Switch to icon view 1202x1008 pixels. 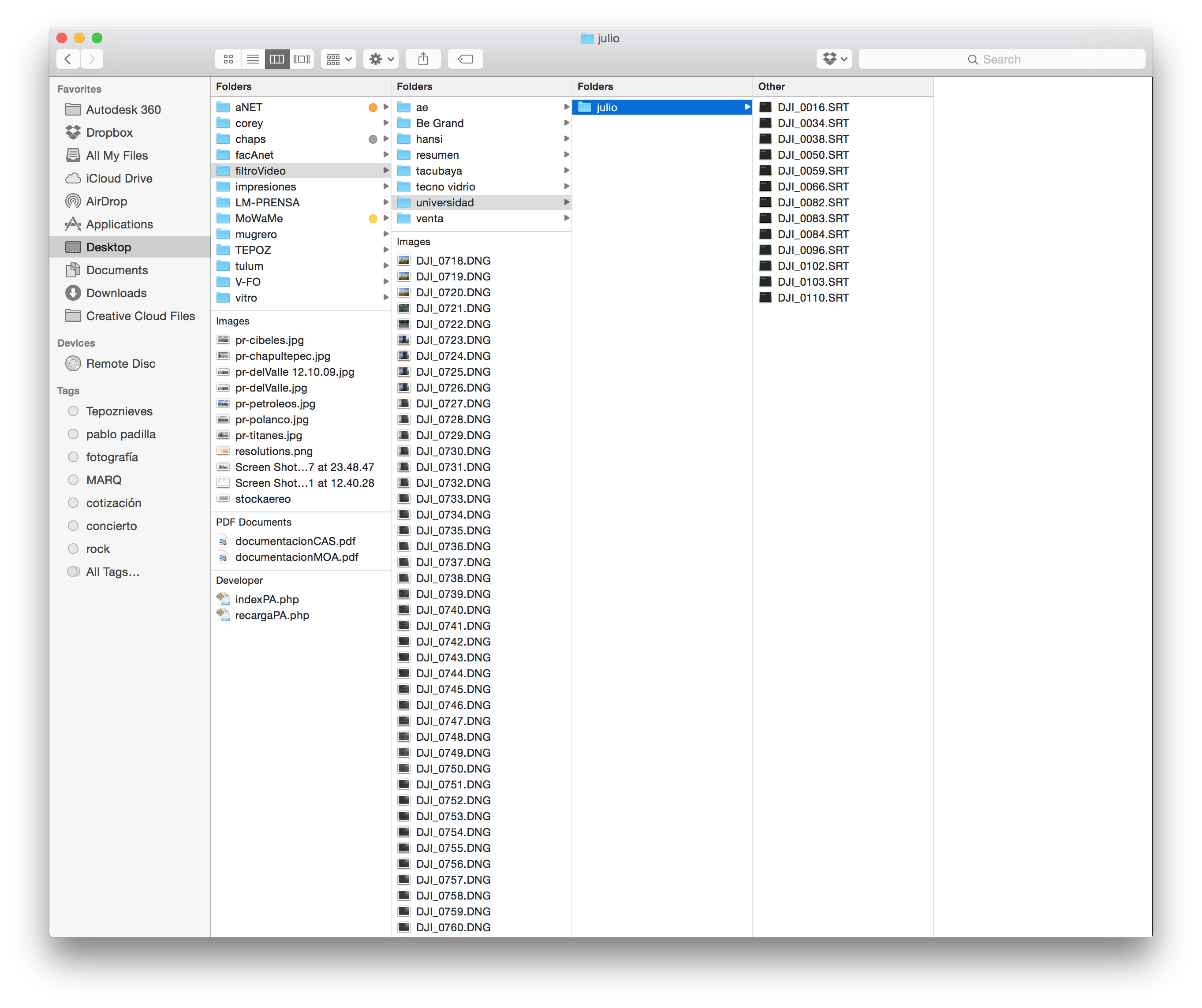point(228,59)
